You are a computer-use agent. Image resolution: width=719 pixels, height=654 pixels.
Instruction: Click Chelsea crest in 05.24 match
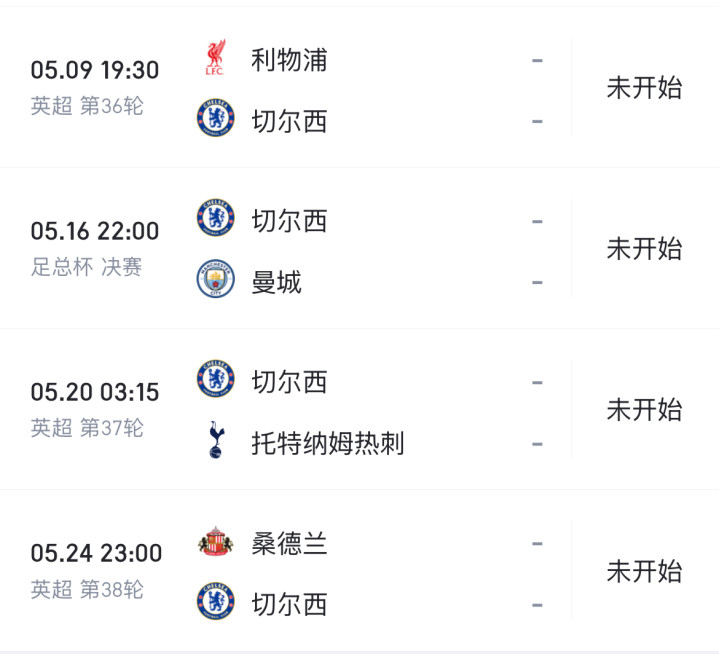click(215, 601)
